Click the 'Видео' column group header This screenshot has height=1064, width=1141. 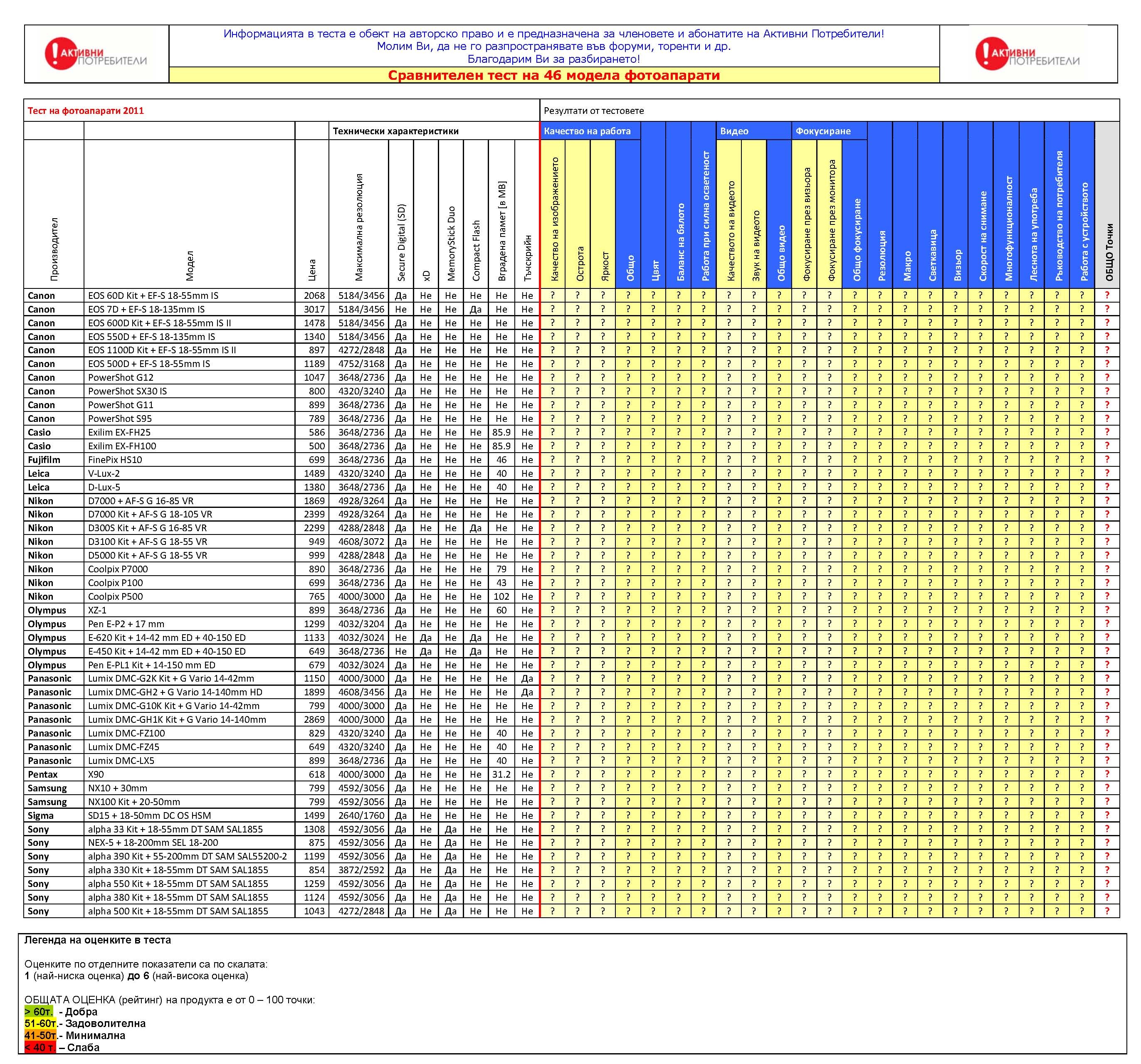(734, 131)
